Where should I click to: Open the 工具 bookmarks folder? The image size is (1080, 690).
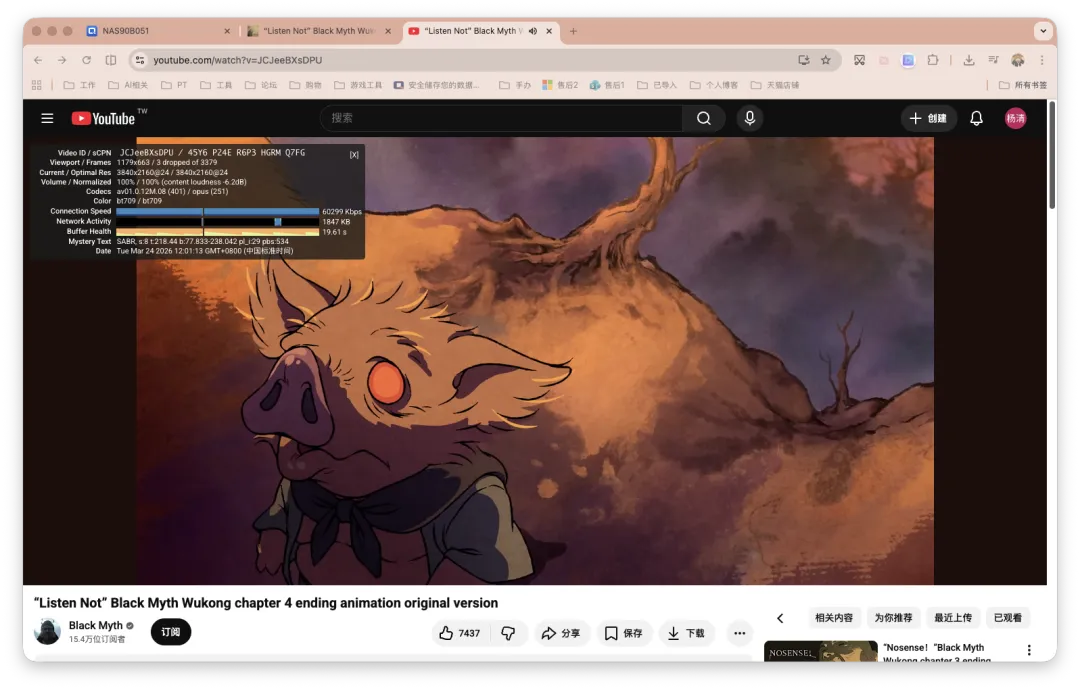pos(216,85)
